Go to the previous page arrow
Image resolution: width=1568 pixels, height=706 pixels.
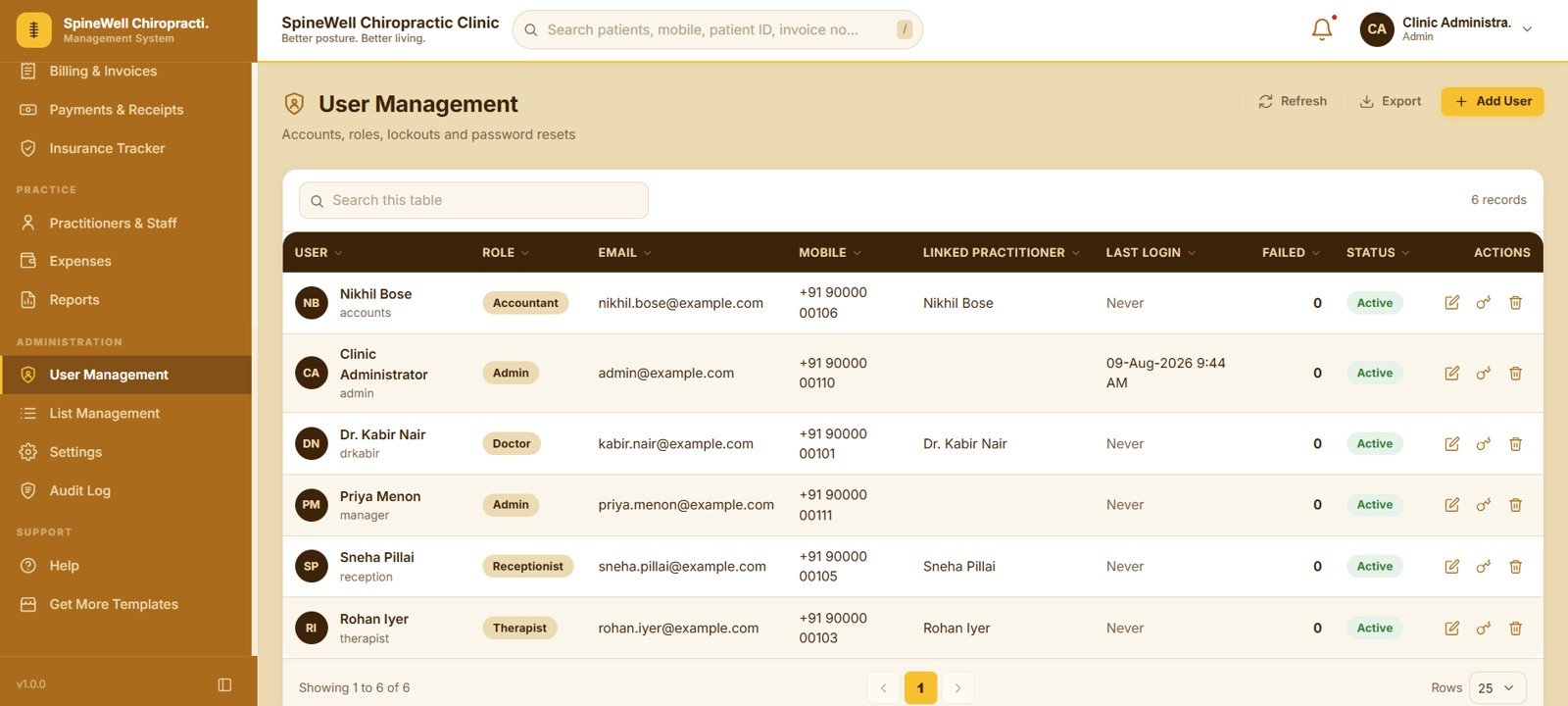click(x=883, y=688)
